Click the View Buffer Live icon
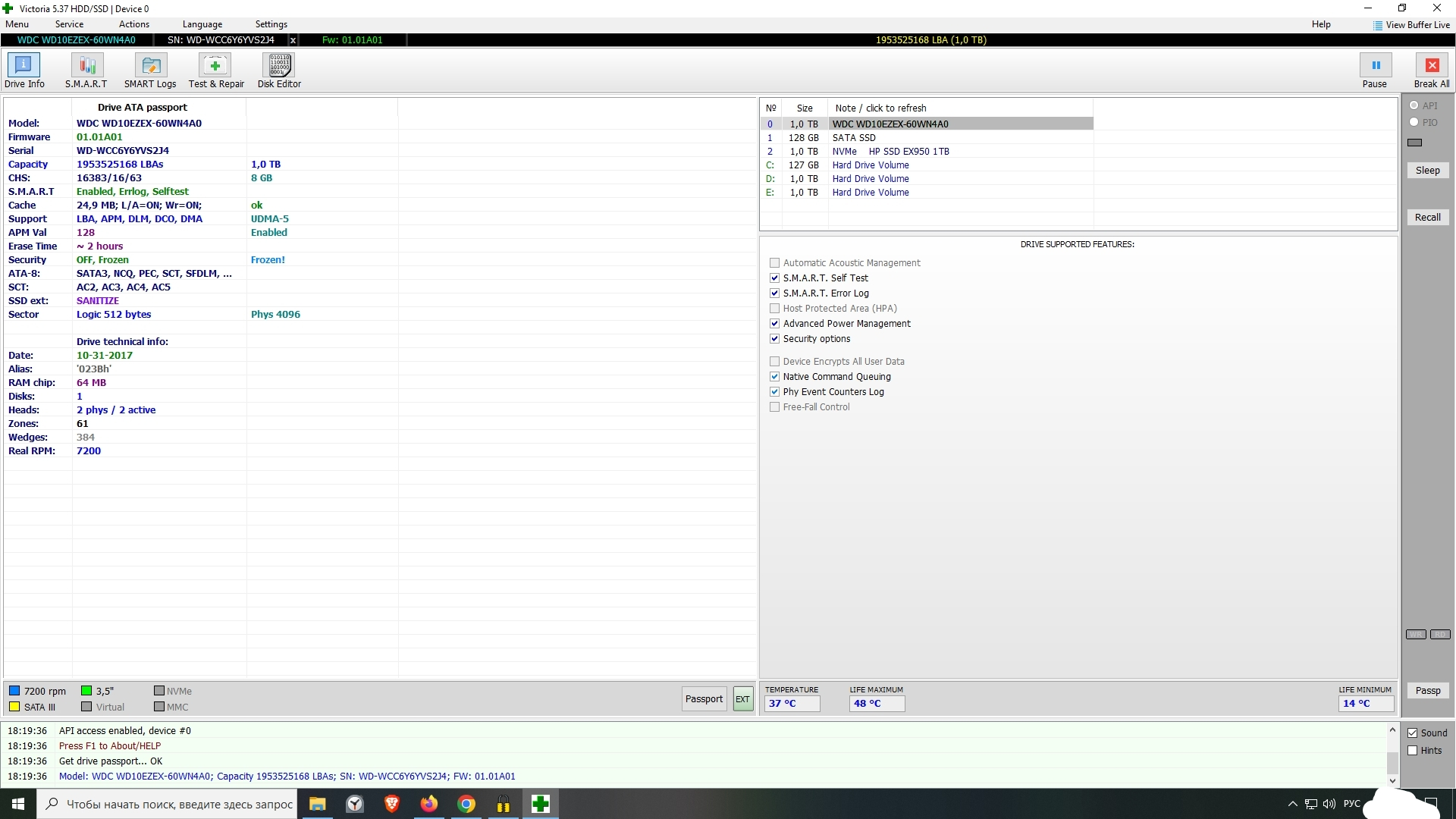The height and width of the screenshot is (819, 1456). pyautogui.click(x=1378, y=25)
